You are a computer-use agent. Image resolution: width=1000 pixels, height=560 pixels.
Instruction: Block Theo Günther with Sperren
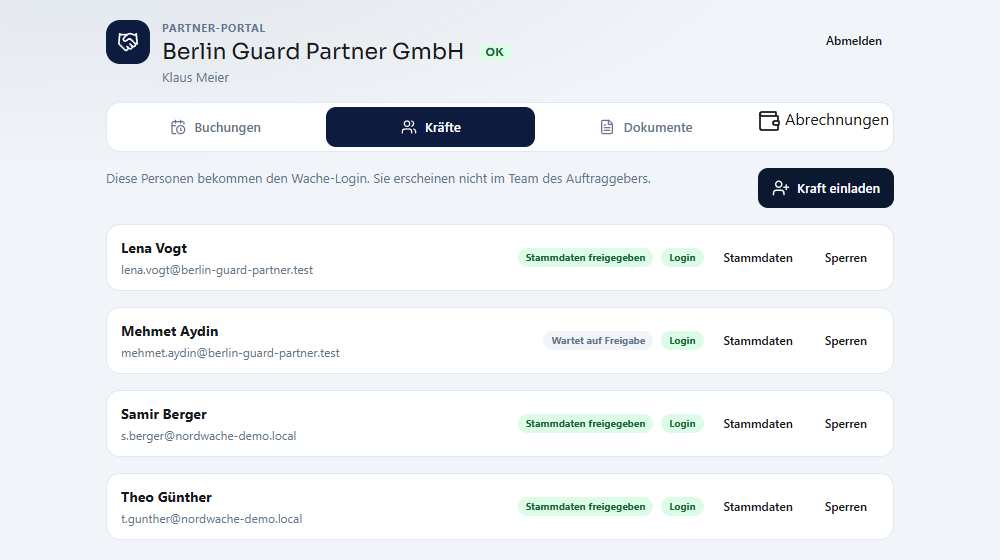point(845,506)
